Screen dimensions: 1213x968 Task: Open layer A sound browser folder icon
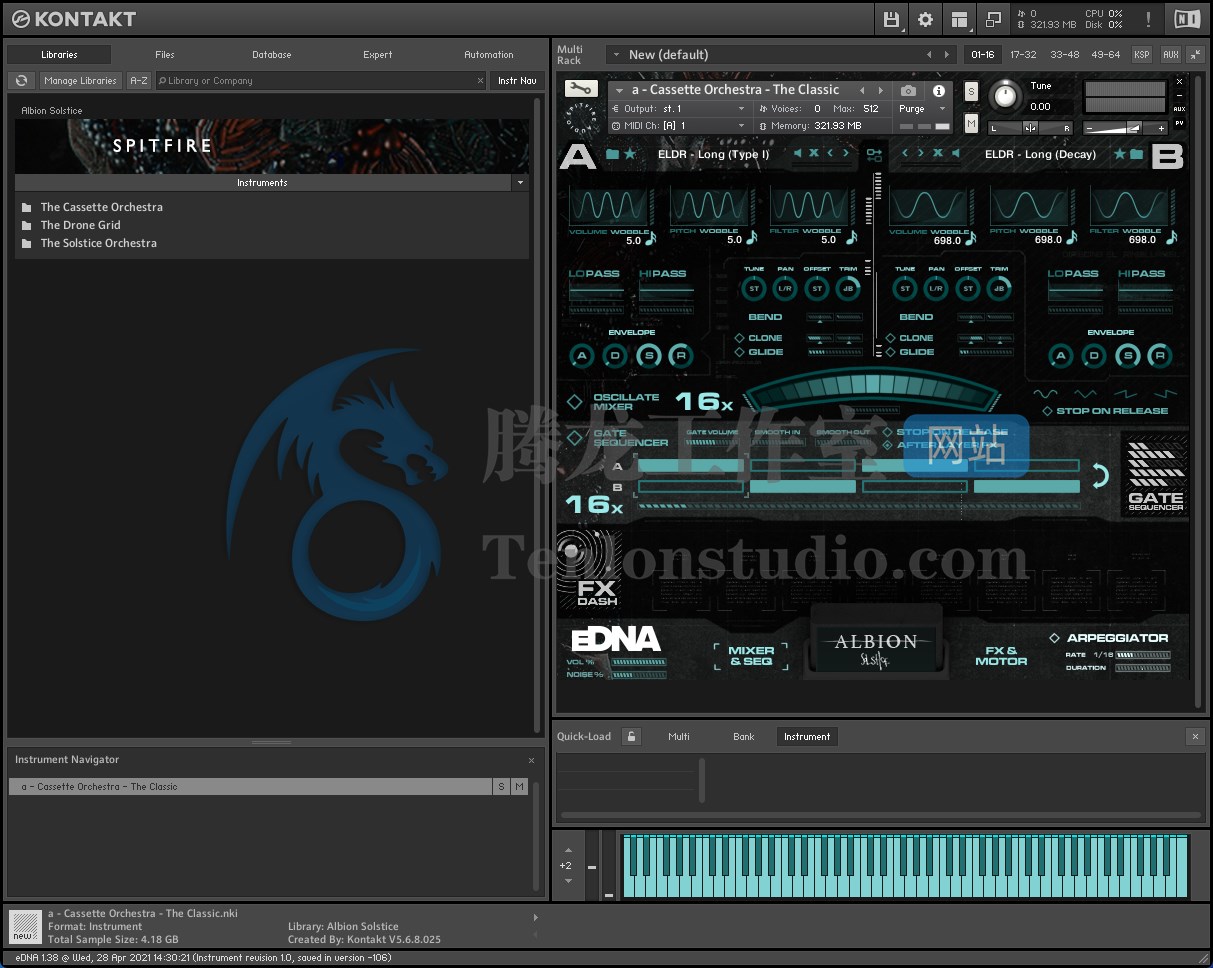[612, 154]
